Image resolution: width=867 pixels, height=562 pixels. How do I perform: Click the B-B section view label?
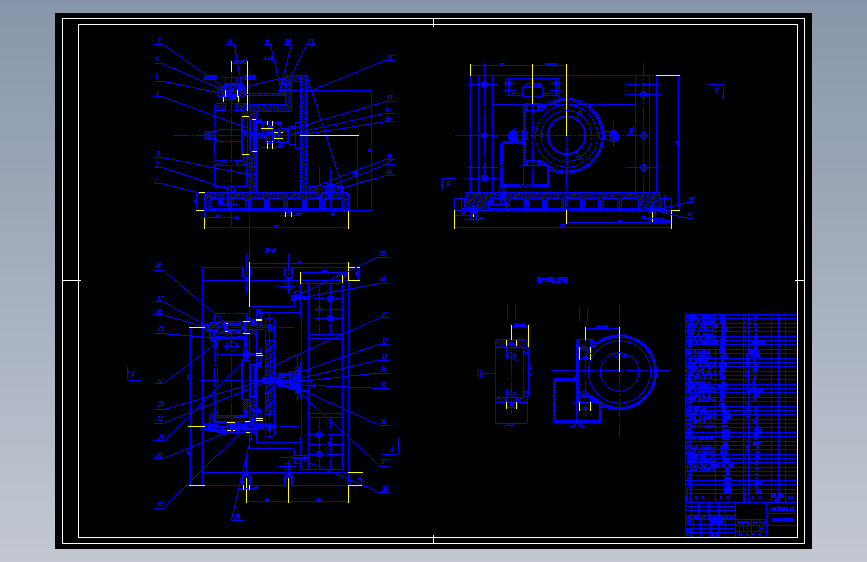[x=270, y=251]
